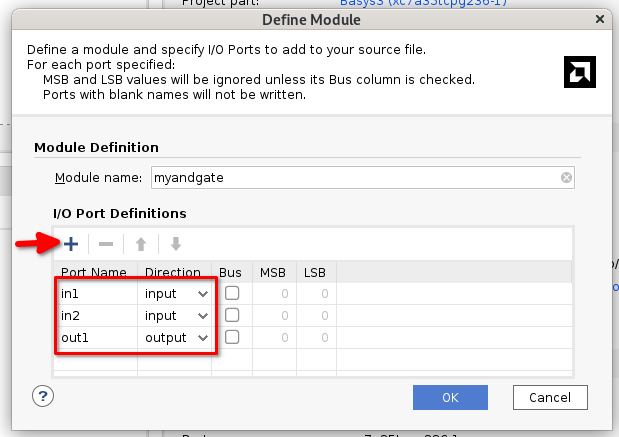Screen dimensions: 619x437
Task: Open direction dropdown for in2
Action: tap(203, 316)
